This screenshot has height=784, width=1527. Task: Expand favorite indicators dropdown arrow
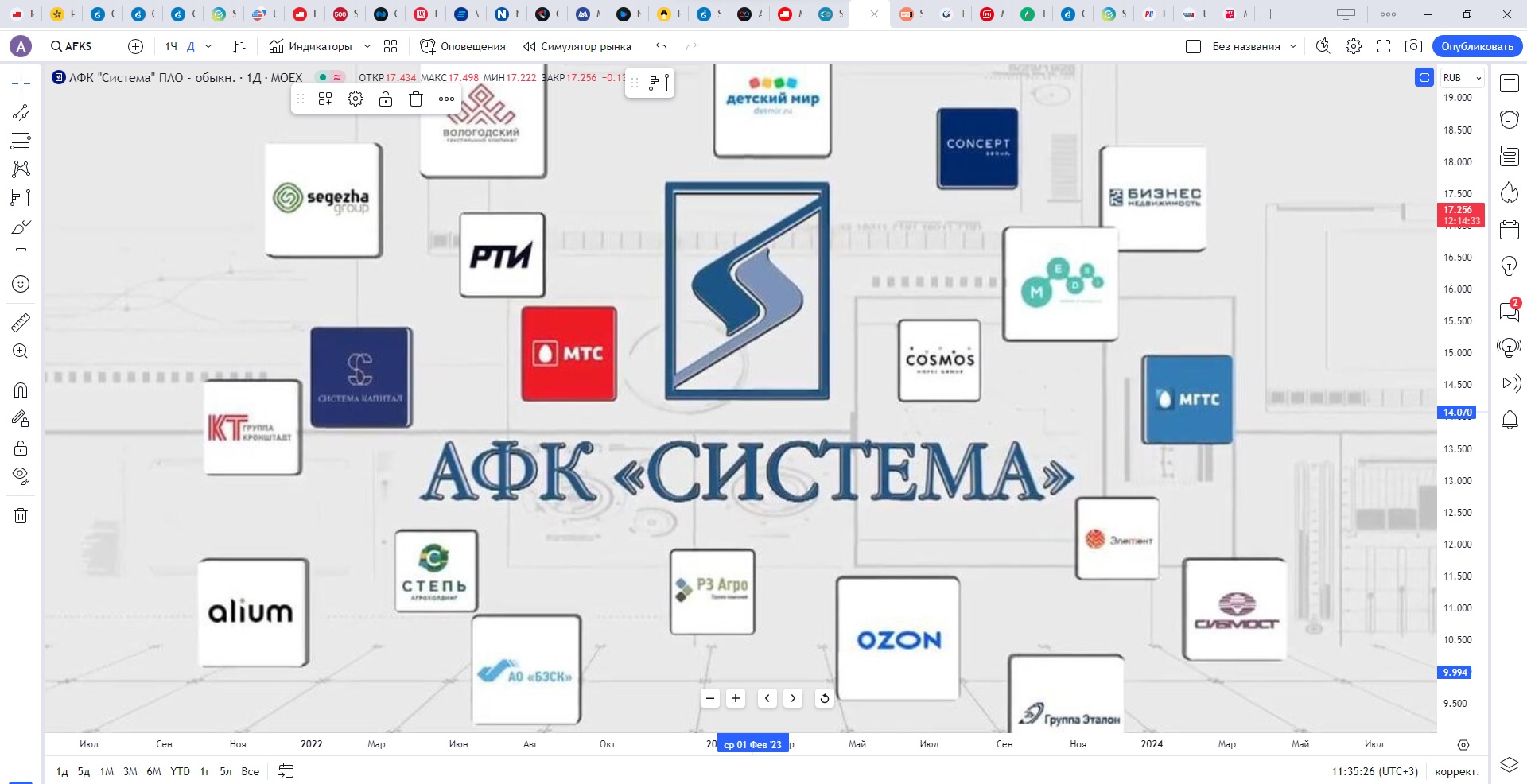click(x=367, y=46)
